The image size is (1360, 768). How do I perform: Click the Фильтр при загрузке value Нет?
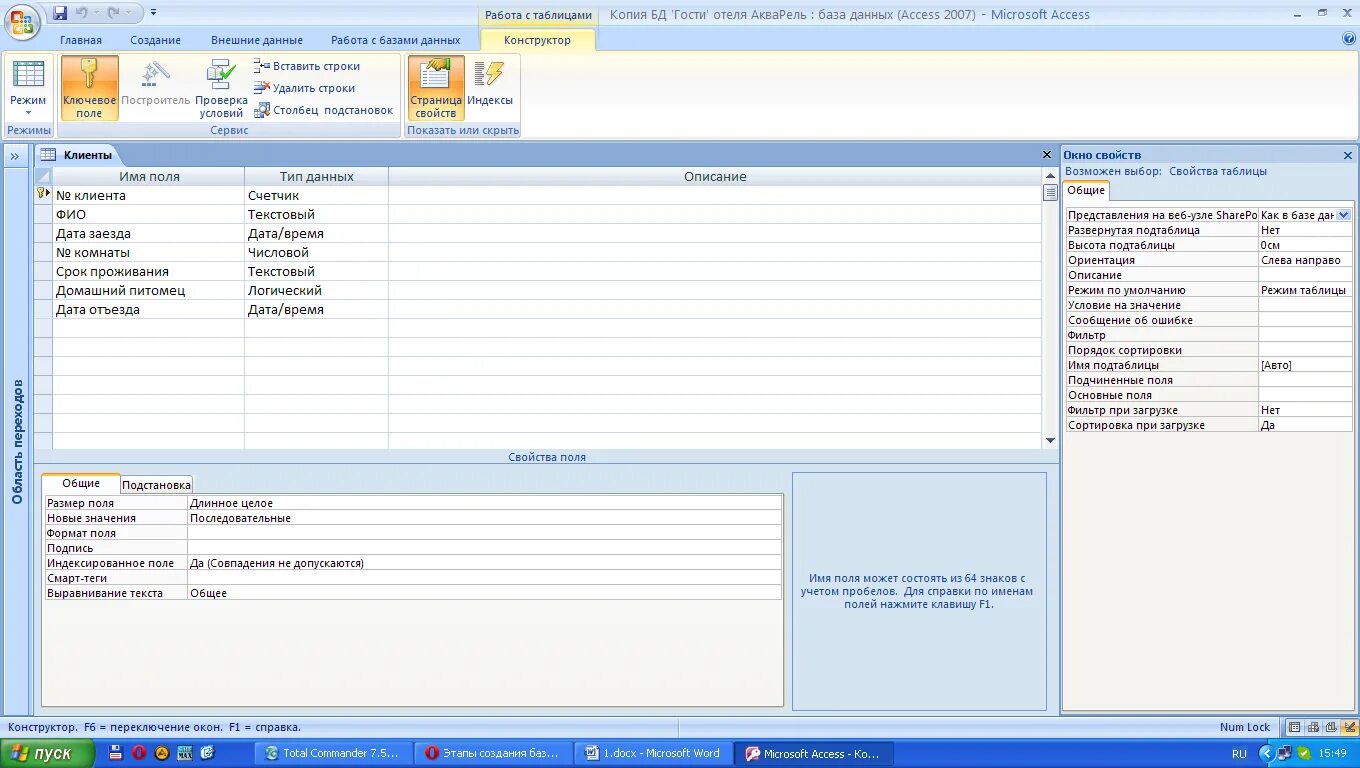(x=1305, y=410)
